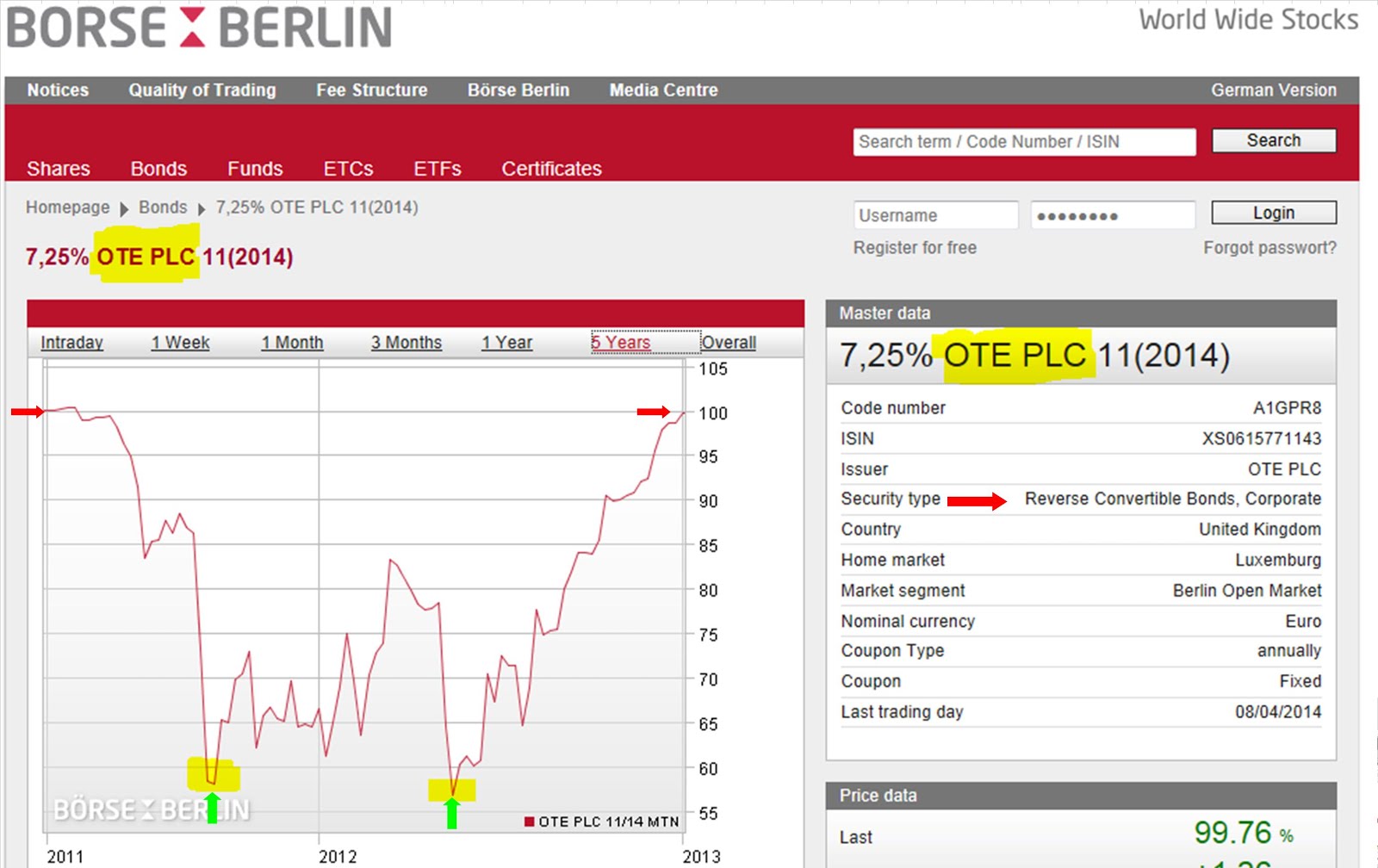
Task: Select ISIN XS0615771143
Action: coord(1262,438)
